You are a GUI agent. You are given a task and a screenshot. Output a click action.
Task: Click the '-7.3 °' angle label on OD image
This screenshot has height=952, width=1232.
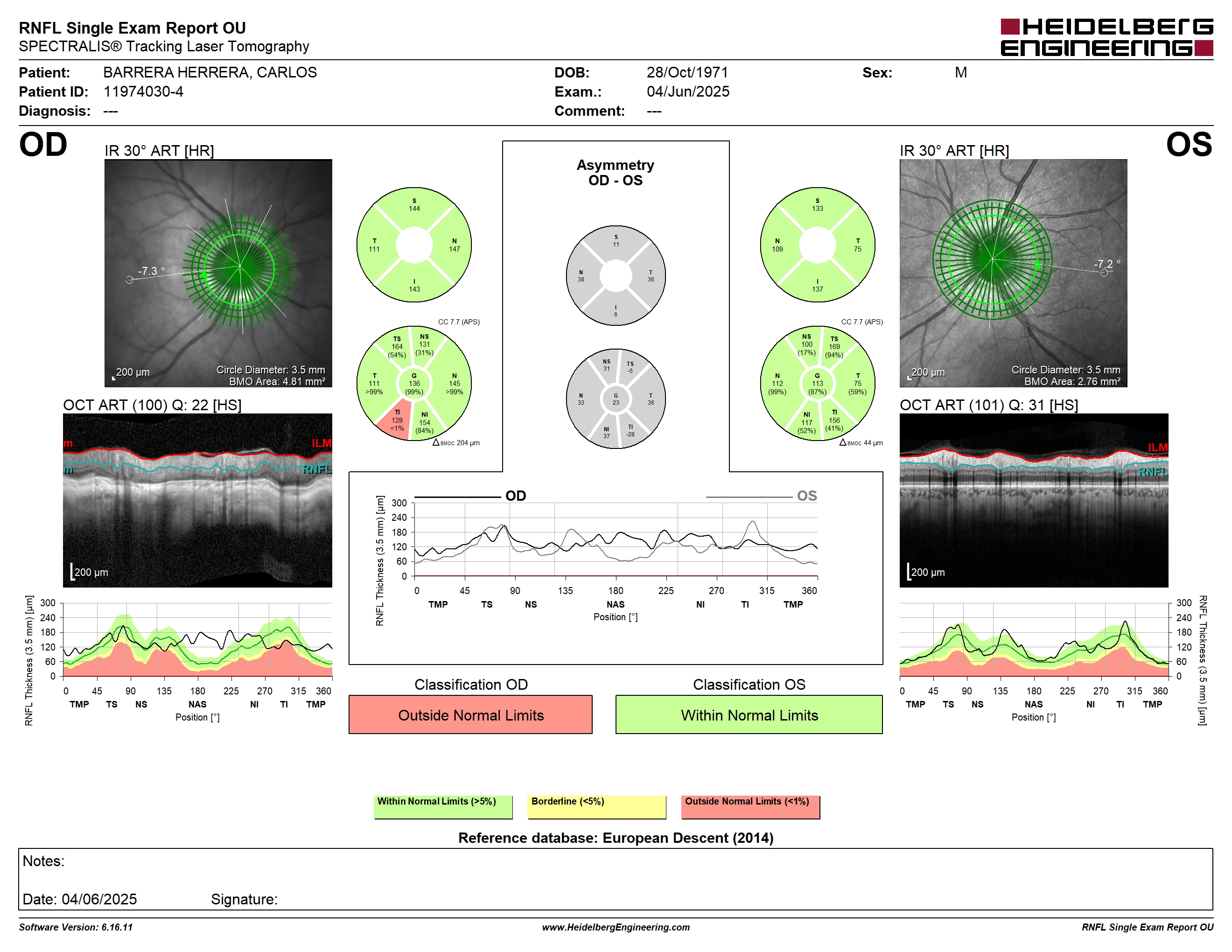point(152,271)
